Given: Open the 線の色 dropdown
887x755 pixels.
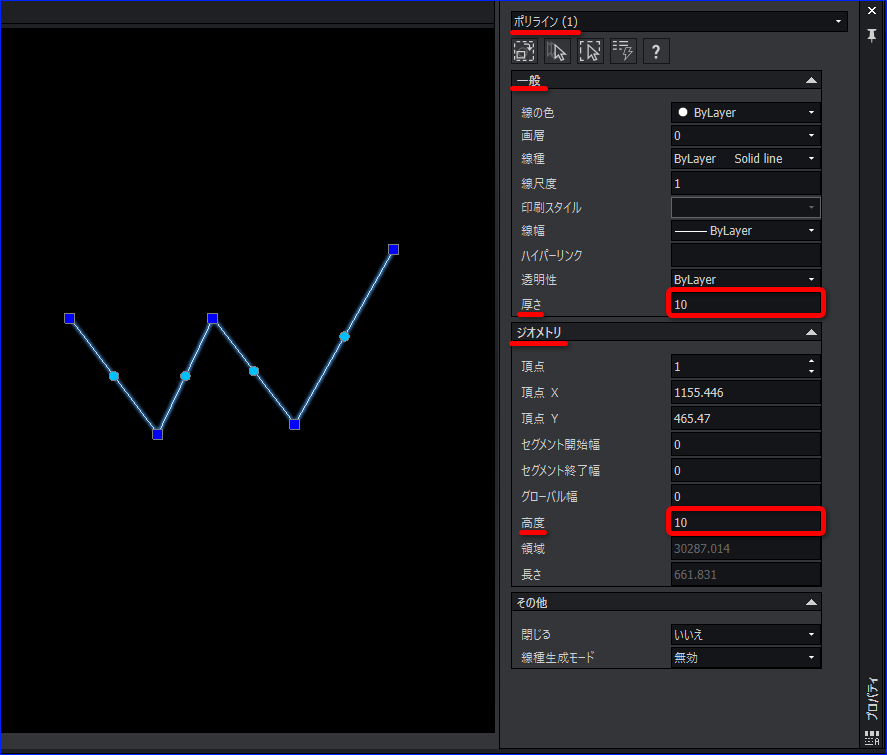Looking at the screenshot, I should (x=812, y=112).
